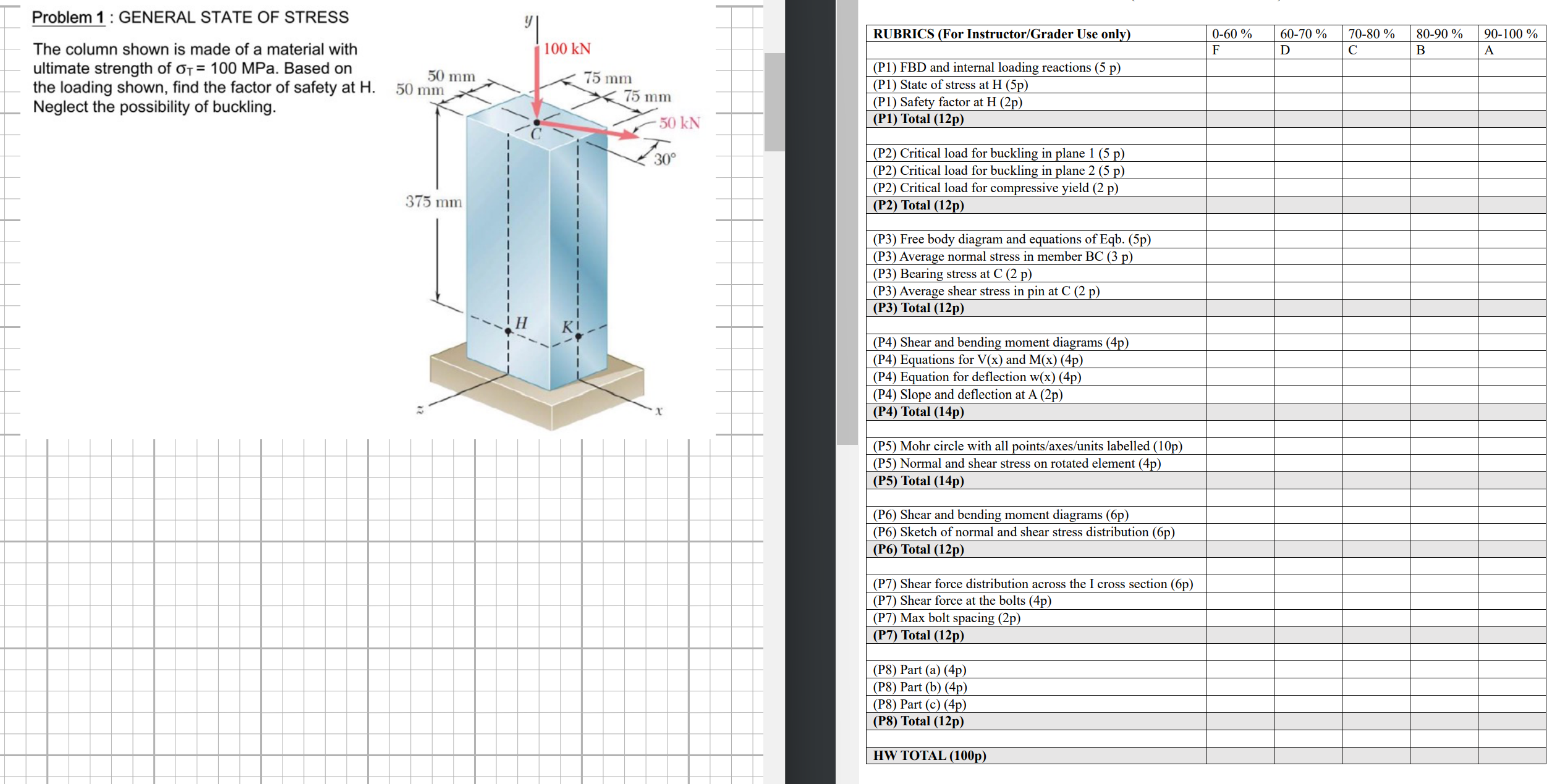Screen dimensions: 1552x784
Task: Click the (P4) Shear and bending moment diagrams row
Action: [x=999, y=342]
